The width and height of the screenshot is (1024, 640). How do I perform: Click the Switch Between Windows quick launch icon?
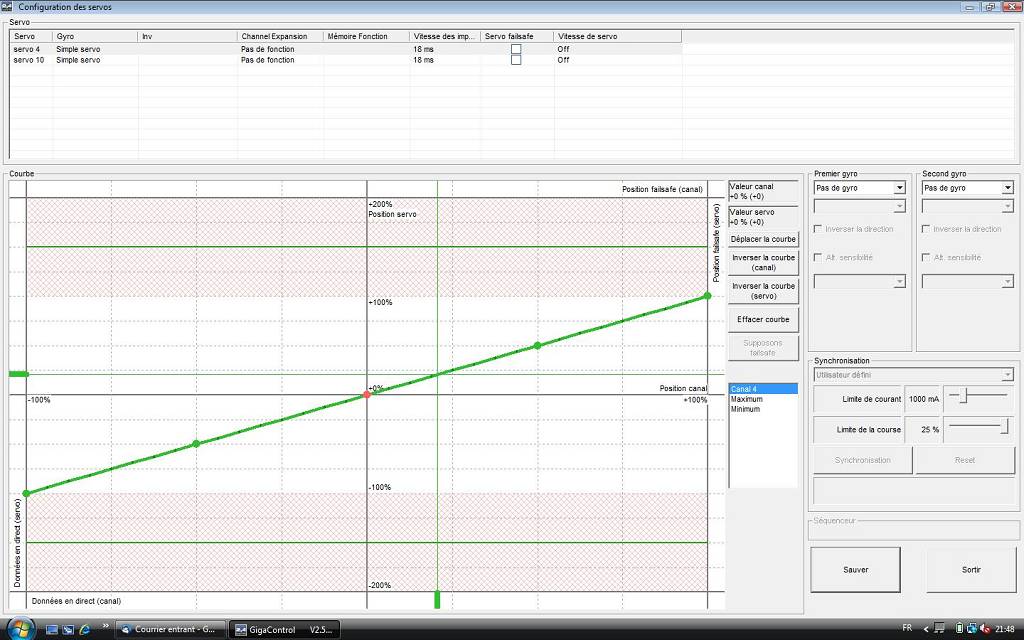pos(69,630)
